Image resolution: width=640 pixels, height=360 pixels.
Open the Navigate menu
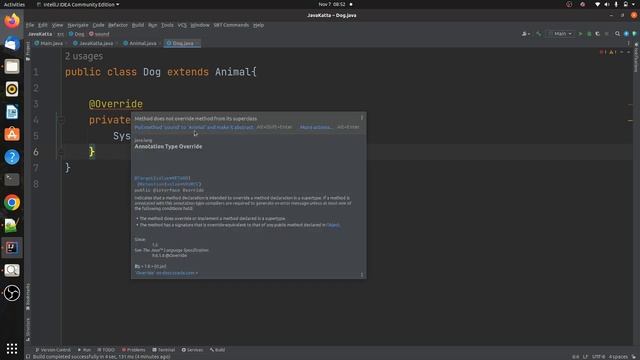tap(78, 25)
